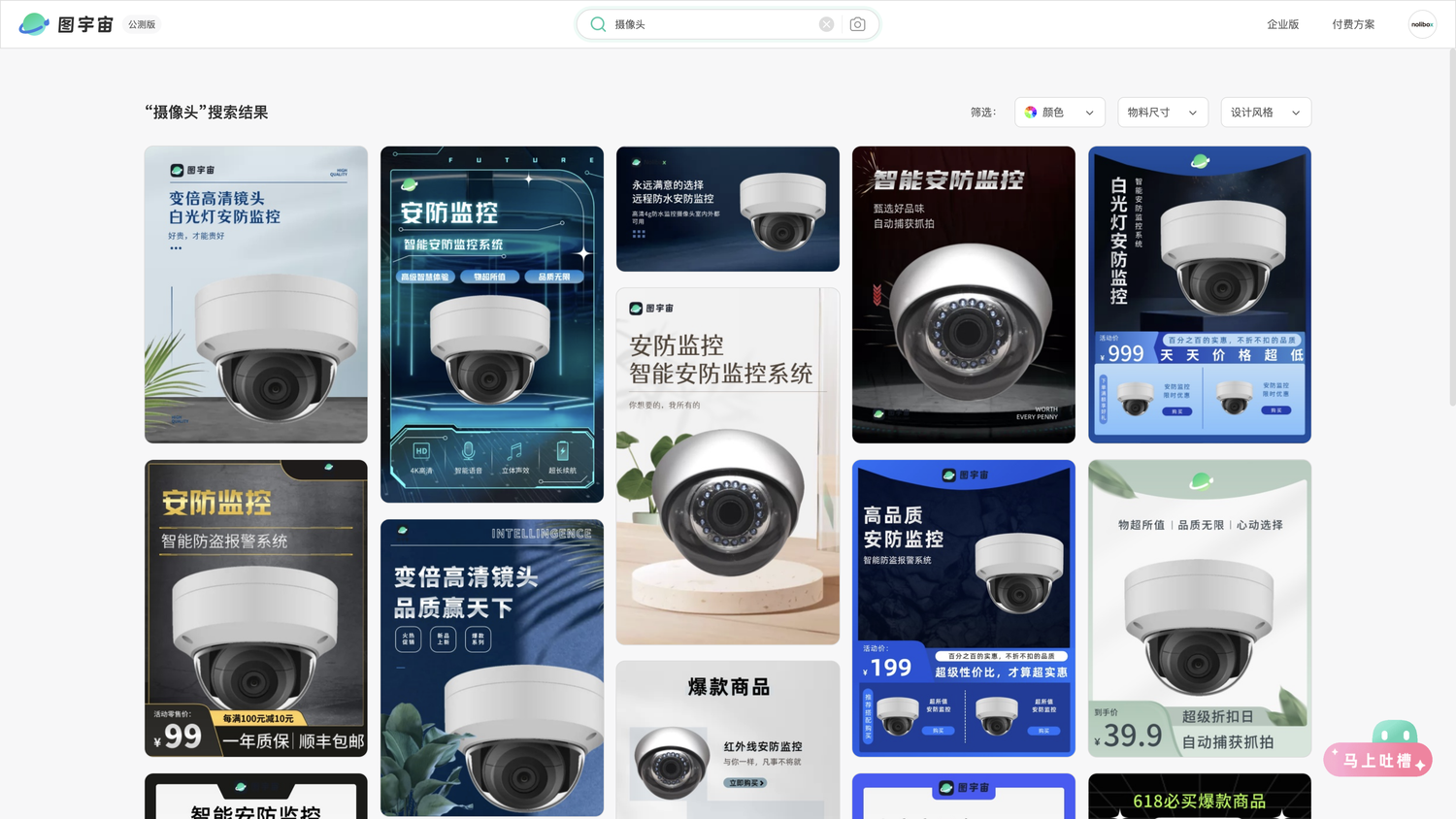Open gold 安防监控 ¥99 template

[256, 608]
